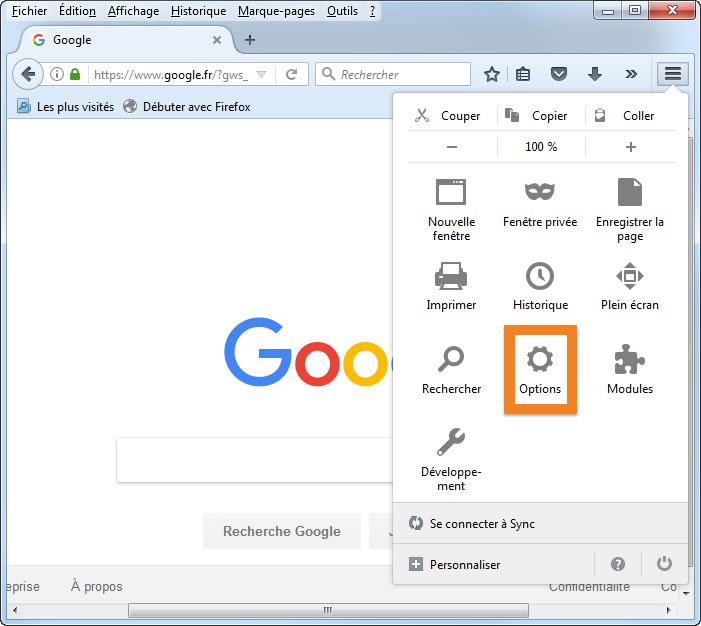Image resolution: width=701 pixels, height=626 pixels.
Task: Click the Imprimer printer icon
Action: [x=451, y=285]
